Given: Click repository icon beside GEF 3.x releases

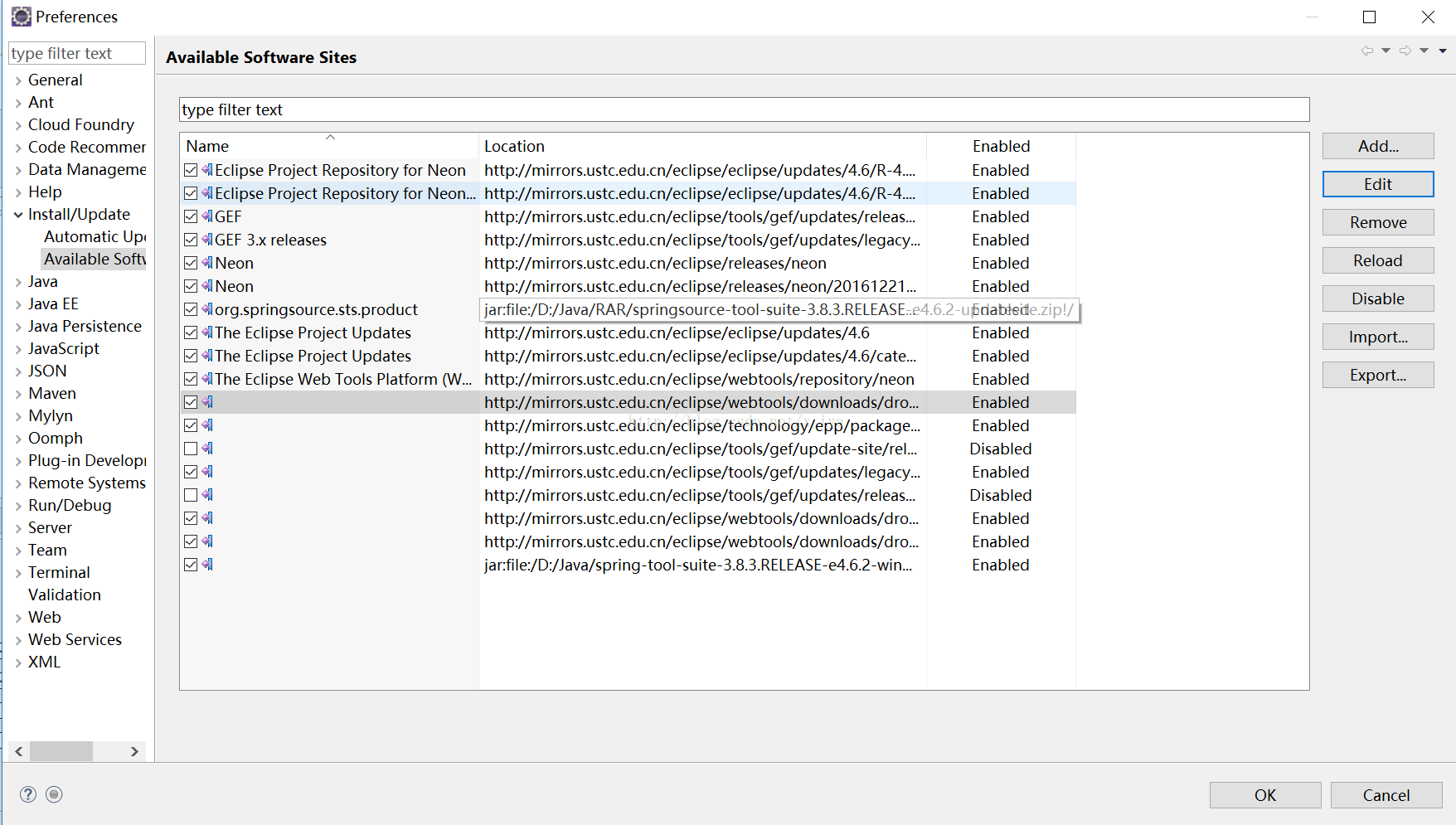Looking at the screenshot, I should pos(207,240).
